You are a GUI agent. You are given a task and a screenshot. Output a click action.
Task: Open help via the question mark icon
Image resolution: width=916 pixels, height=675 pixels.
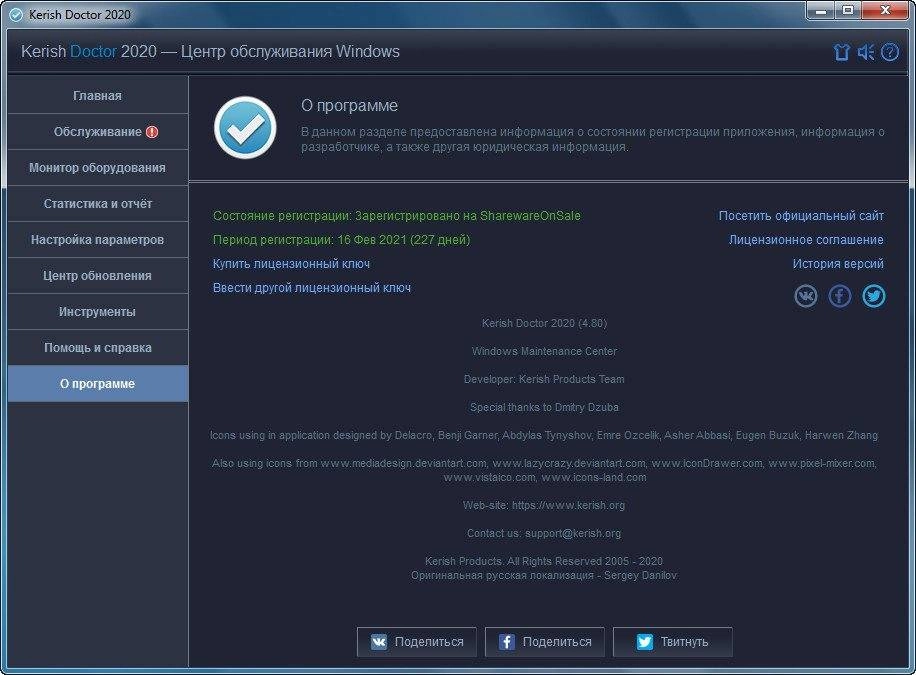pyautogui.click(x=890, y=52)
